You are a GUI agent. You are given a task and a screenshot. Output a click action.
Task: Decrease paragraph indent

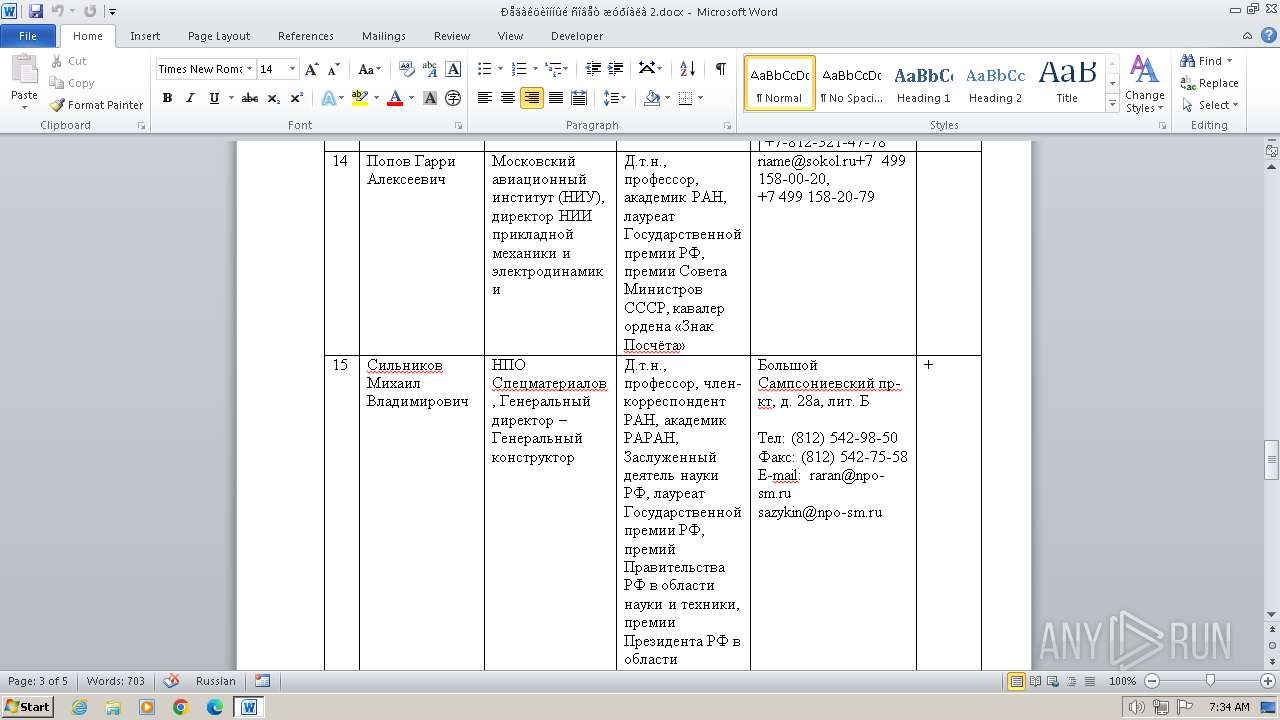point(593,69)
